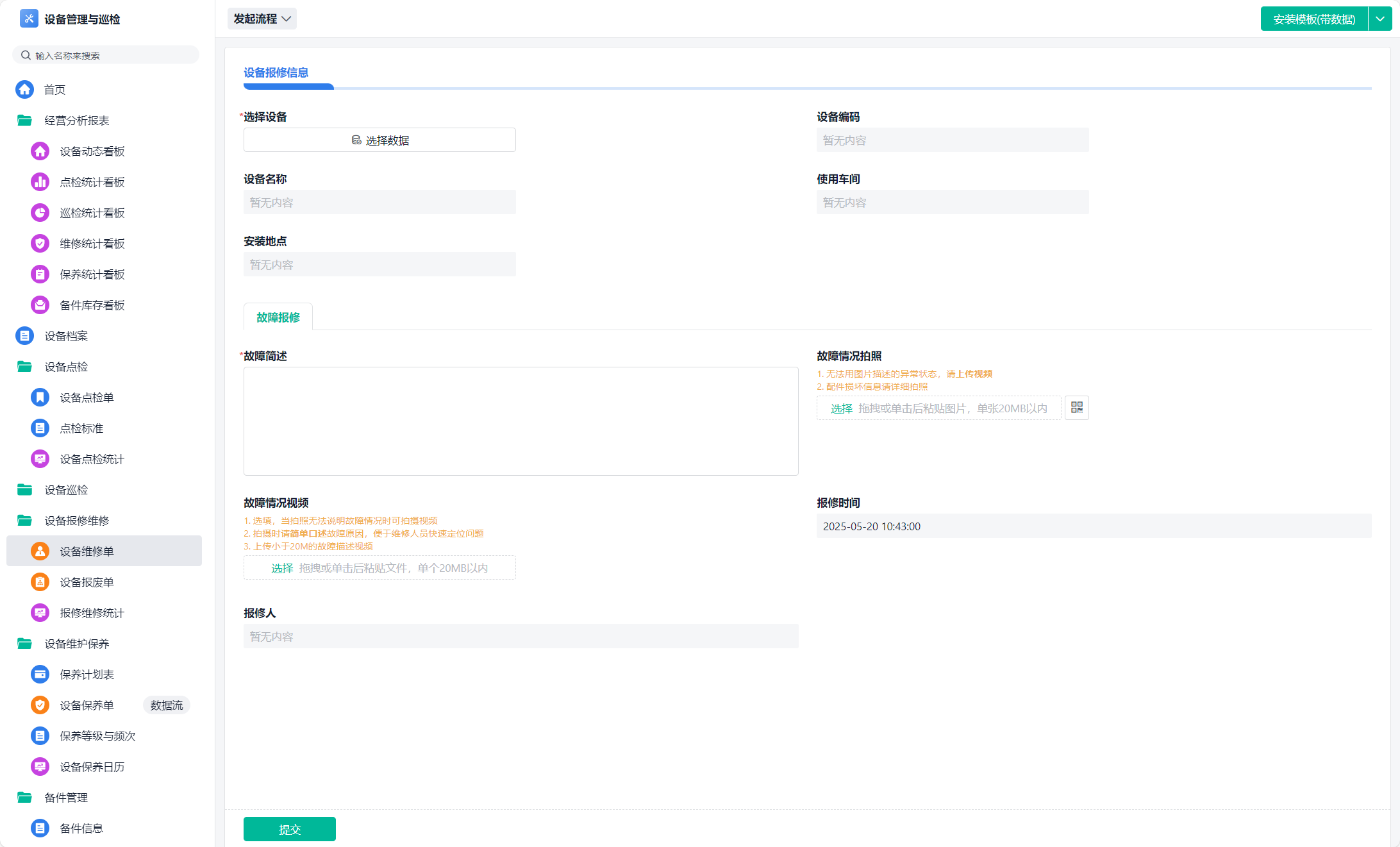Open 设备动态看板 dashboard icon
Screen dimensions: 1400x847
point(40,151)
